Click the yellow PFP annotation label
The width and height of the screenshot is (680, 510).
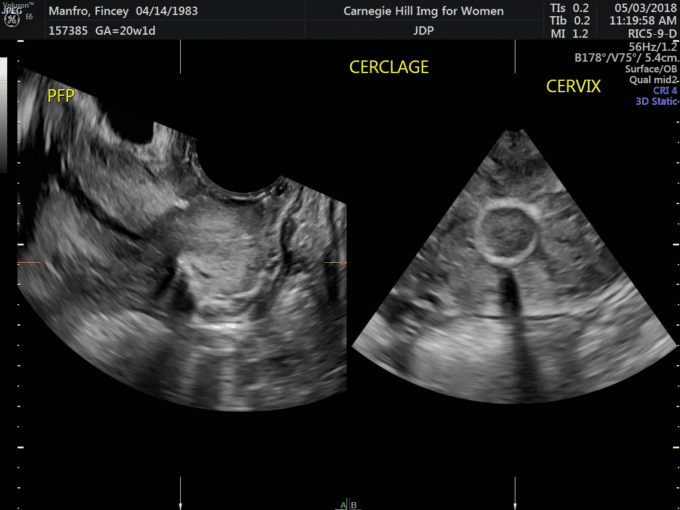pos(61,95)
